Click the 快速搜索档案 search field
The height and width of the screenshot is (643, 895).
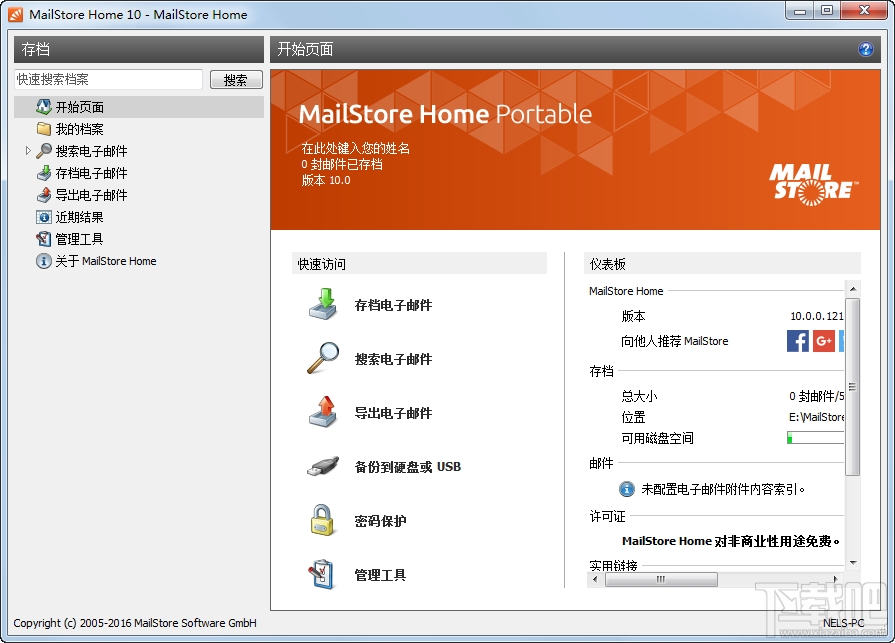[108, 79]
